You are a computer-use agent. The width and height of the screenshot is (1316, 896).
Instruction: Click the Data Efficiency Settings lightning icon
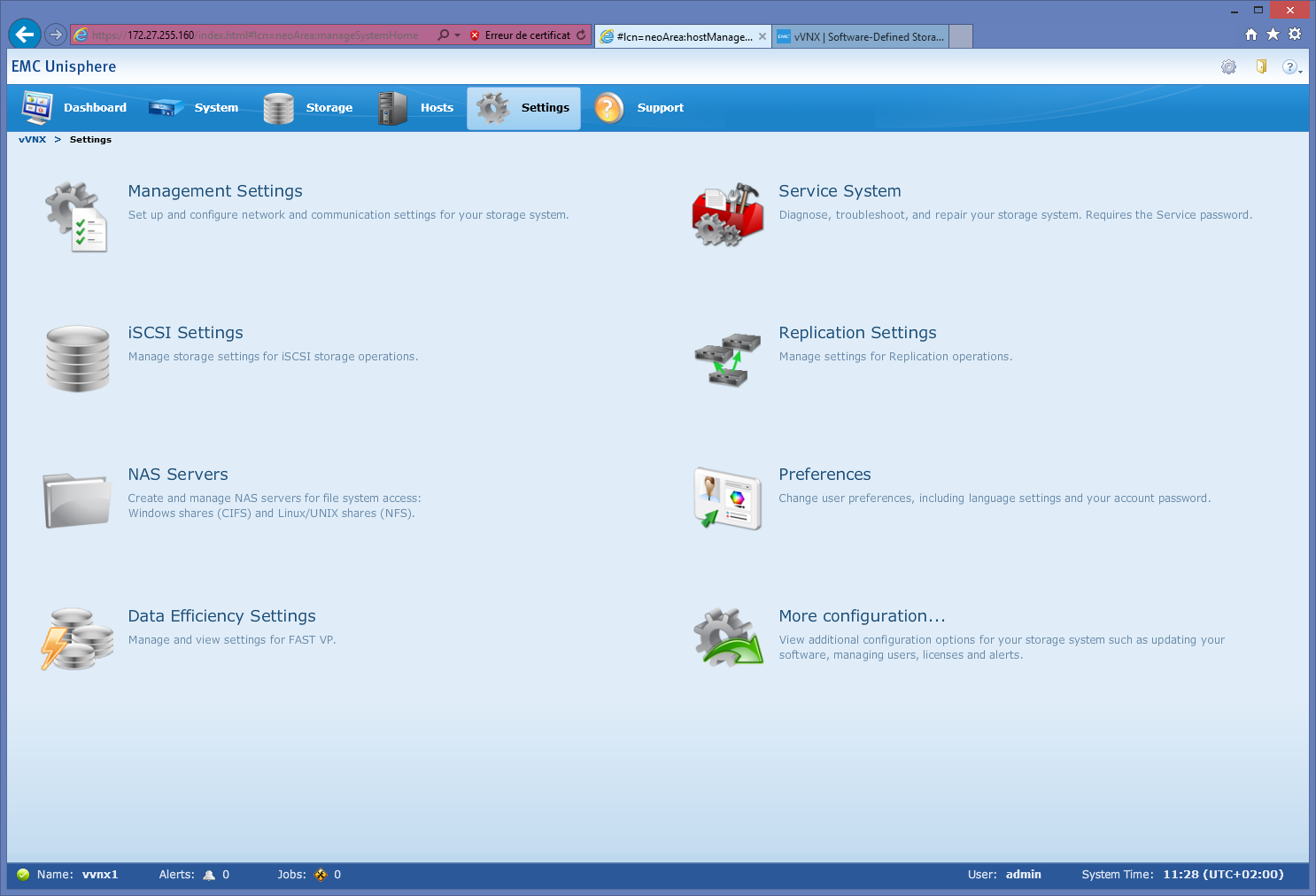[x=77, y=639]
